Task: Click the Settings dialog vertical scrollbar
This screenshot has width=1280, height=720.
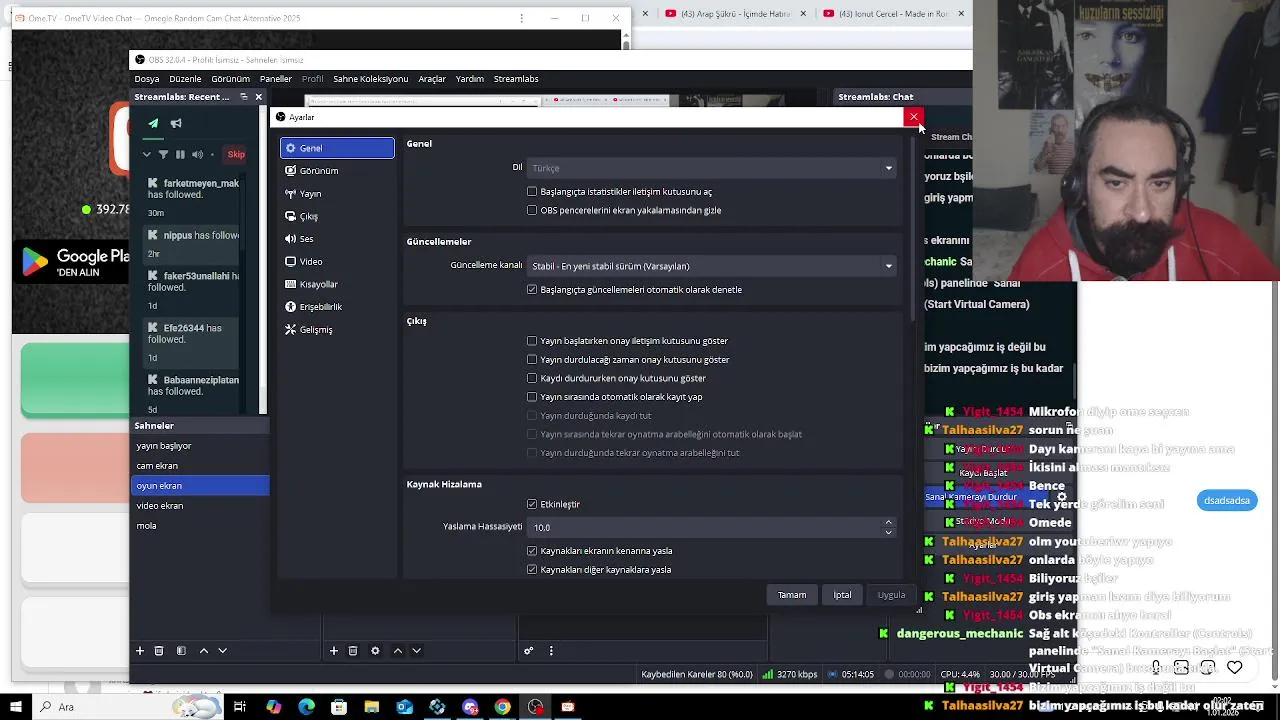Action: 913,227
